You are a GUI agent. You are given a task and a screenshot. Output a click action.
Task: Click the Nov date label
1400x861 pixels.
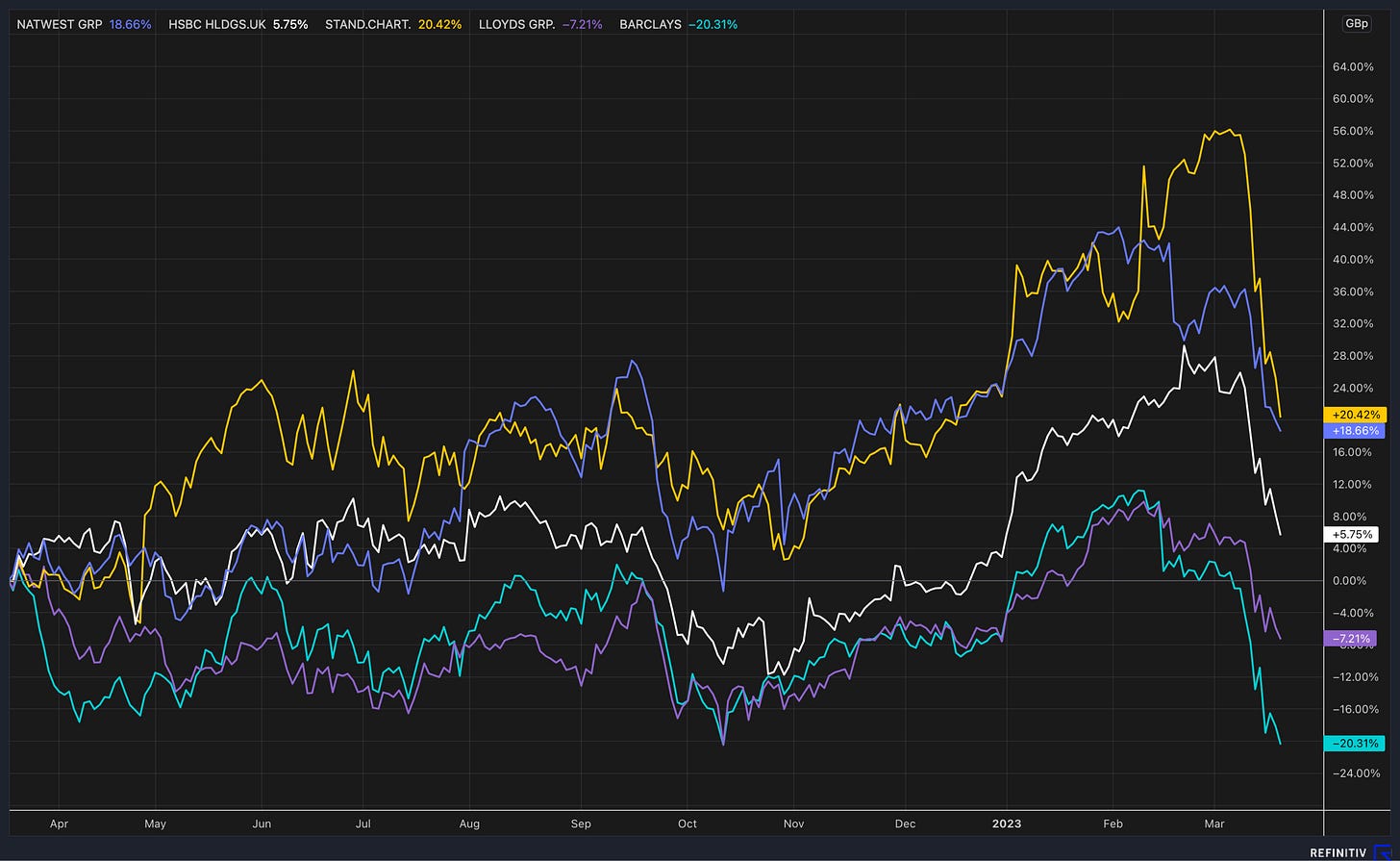pyautogui.click(x=793, y=824)
